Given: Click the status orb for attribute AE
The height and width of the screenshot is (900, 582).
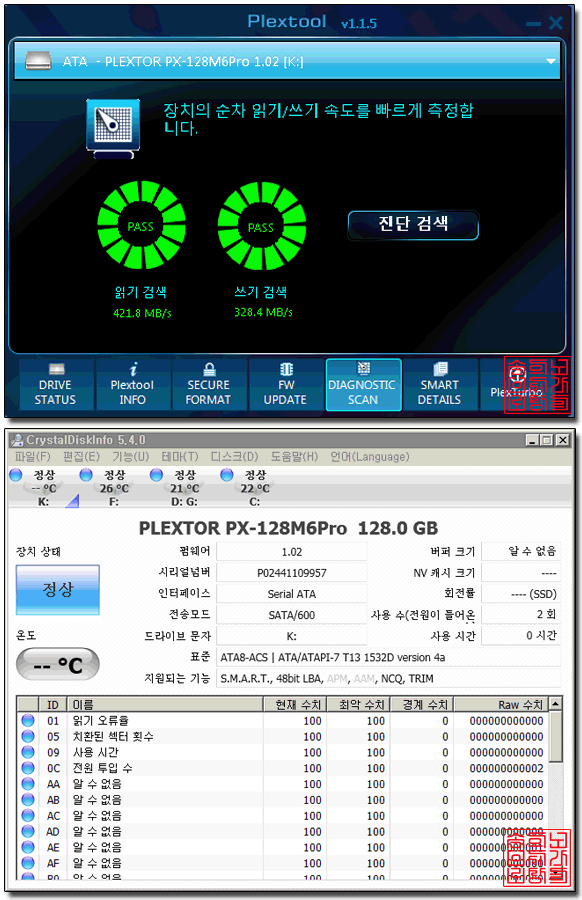Looking at the screenshot, I should tap(28, 847).
